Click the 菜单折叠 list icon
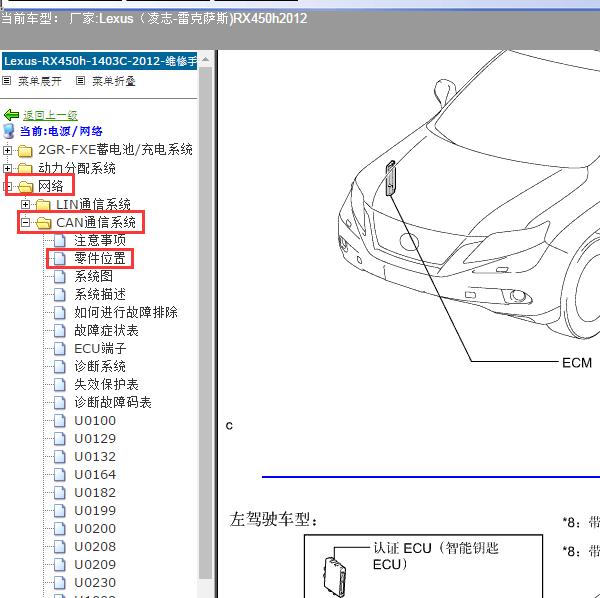Viewport: 600px width, 598px height. point(80,81)
